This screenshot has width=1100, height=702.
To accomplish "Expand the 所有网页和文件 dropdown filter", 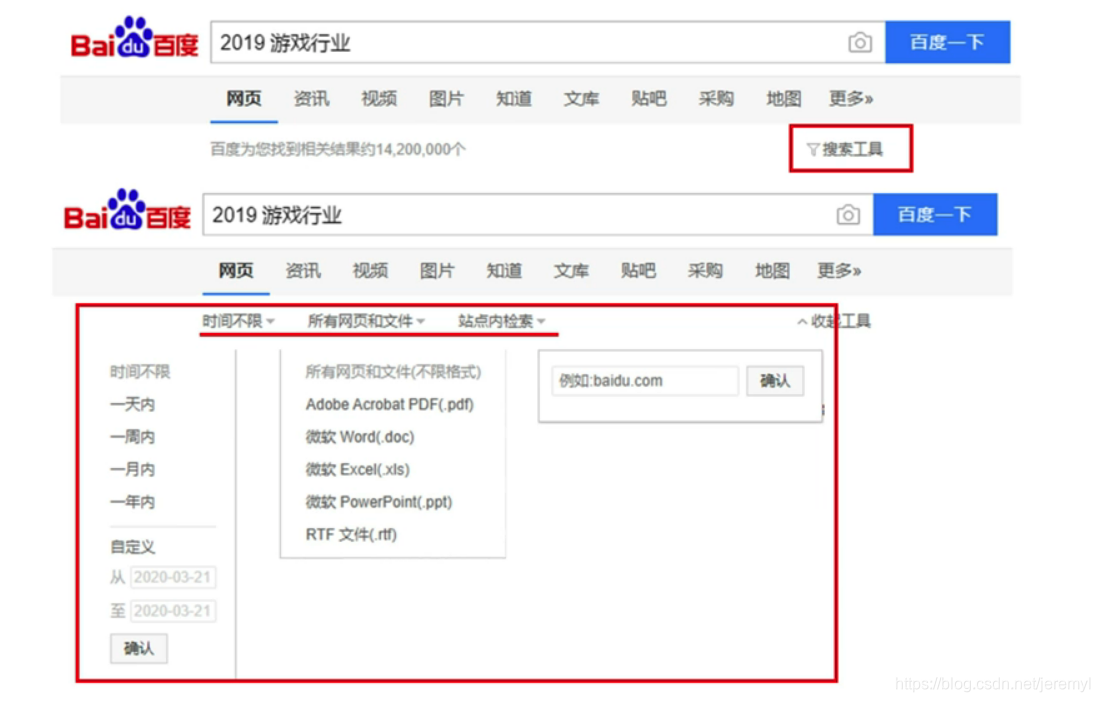I will (366, 321).
